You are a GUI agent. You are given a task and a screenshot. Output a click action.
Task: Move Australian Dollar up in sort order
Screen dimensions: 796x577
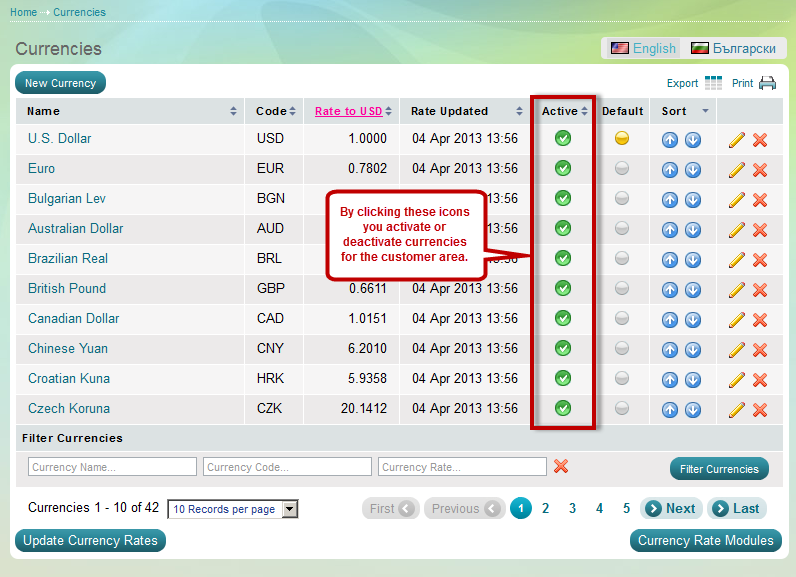tap(670, 229)
